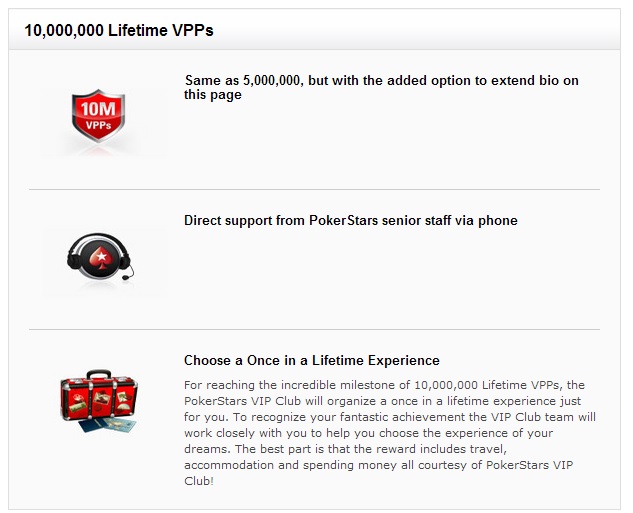
Task: Click the 'Club!' word ending the paragraph
Action: 199,481
